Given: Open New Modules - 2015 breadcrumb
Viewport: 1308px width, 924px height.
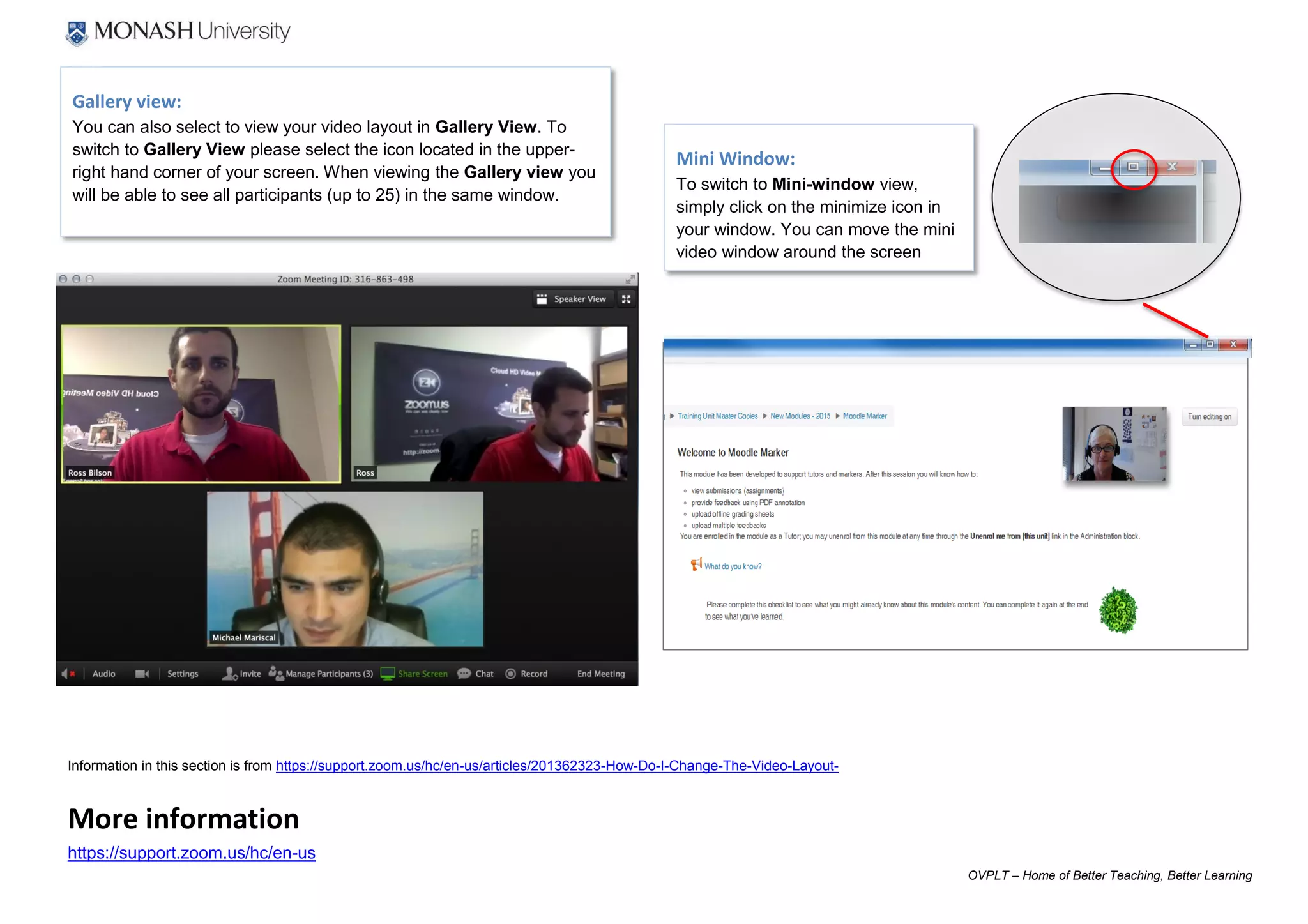Looking at the screenshot, I should pos(800,416).
